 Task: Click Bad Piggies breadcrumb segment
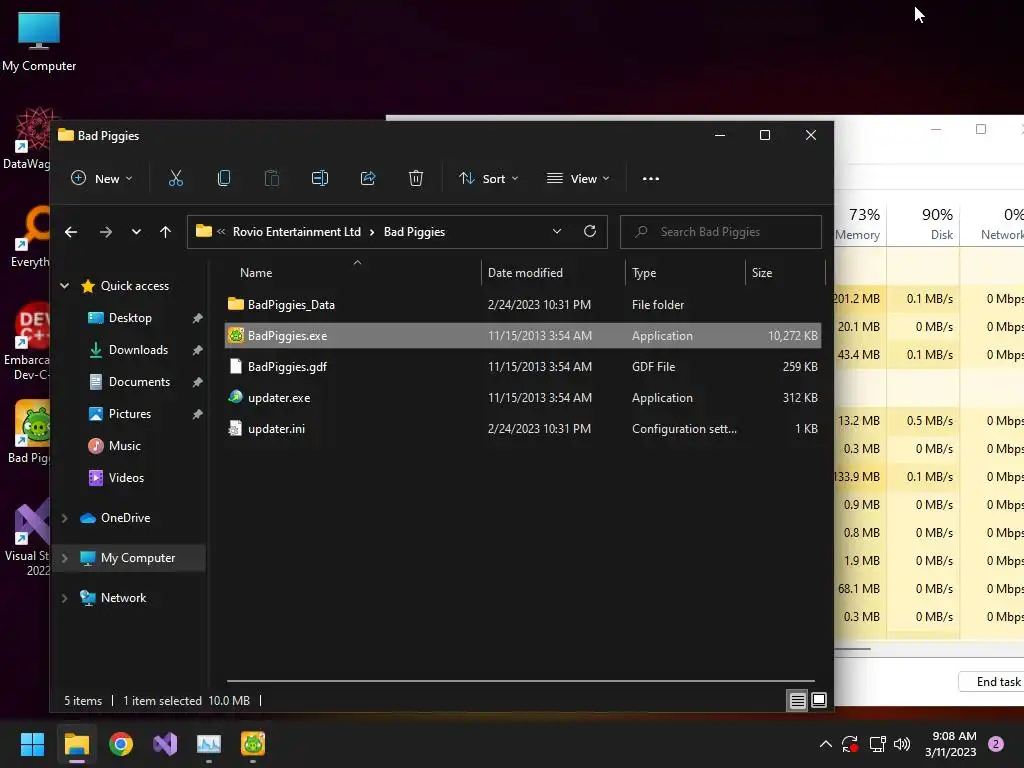point(414,232)
